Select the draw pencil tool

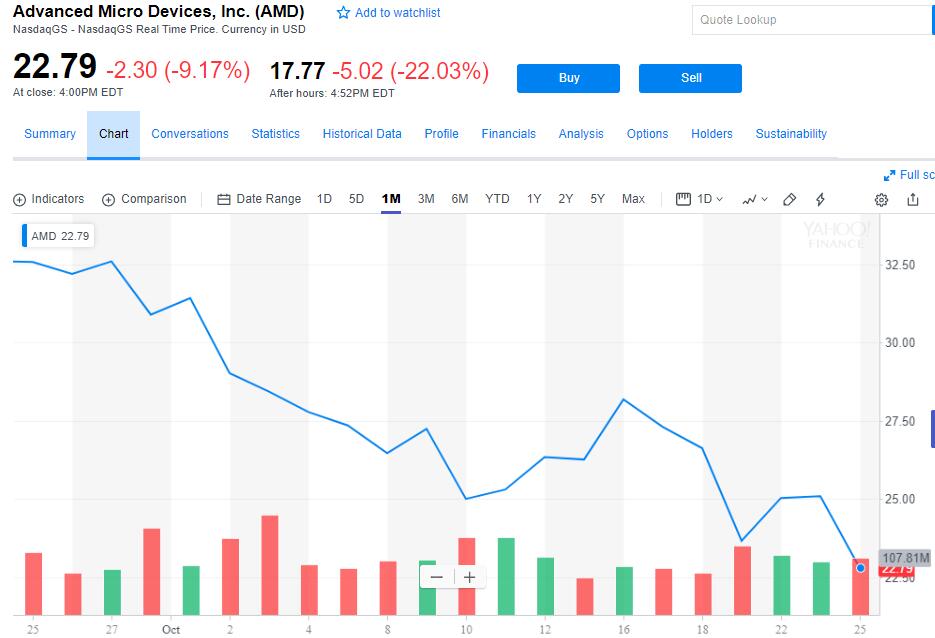coord(789,199)
